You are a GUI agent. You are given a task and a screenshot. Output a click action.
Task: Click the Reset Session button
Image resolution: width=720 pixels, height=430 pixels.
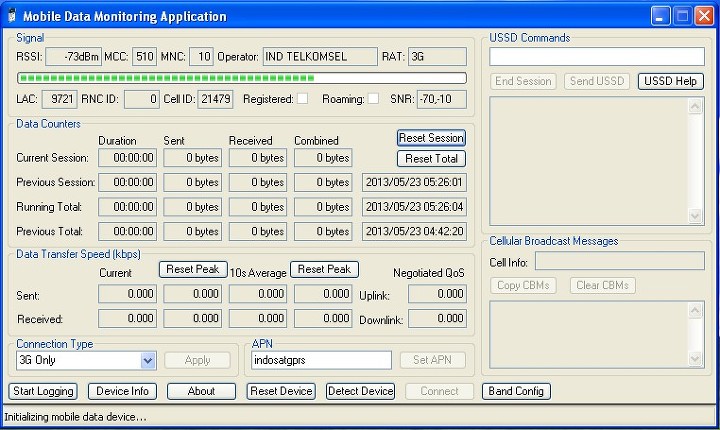[431, 138]
